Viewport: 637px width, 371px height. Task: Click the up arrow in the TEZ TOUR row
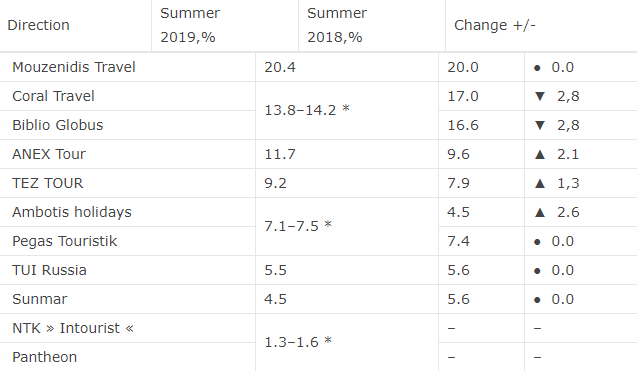coord(540,183)
